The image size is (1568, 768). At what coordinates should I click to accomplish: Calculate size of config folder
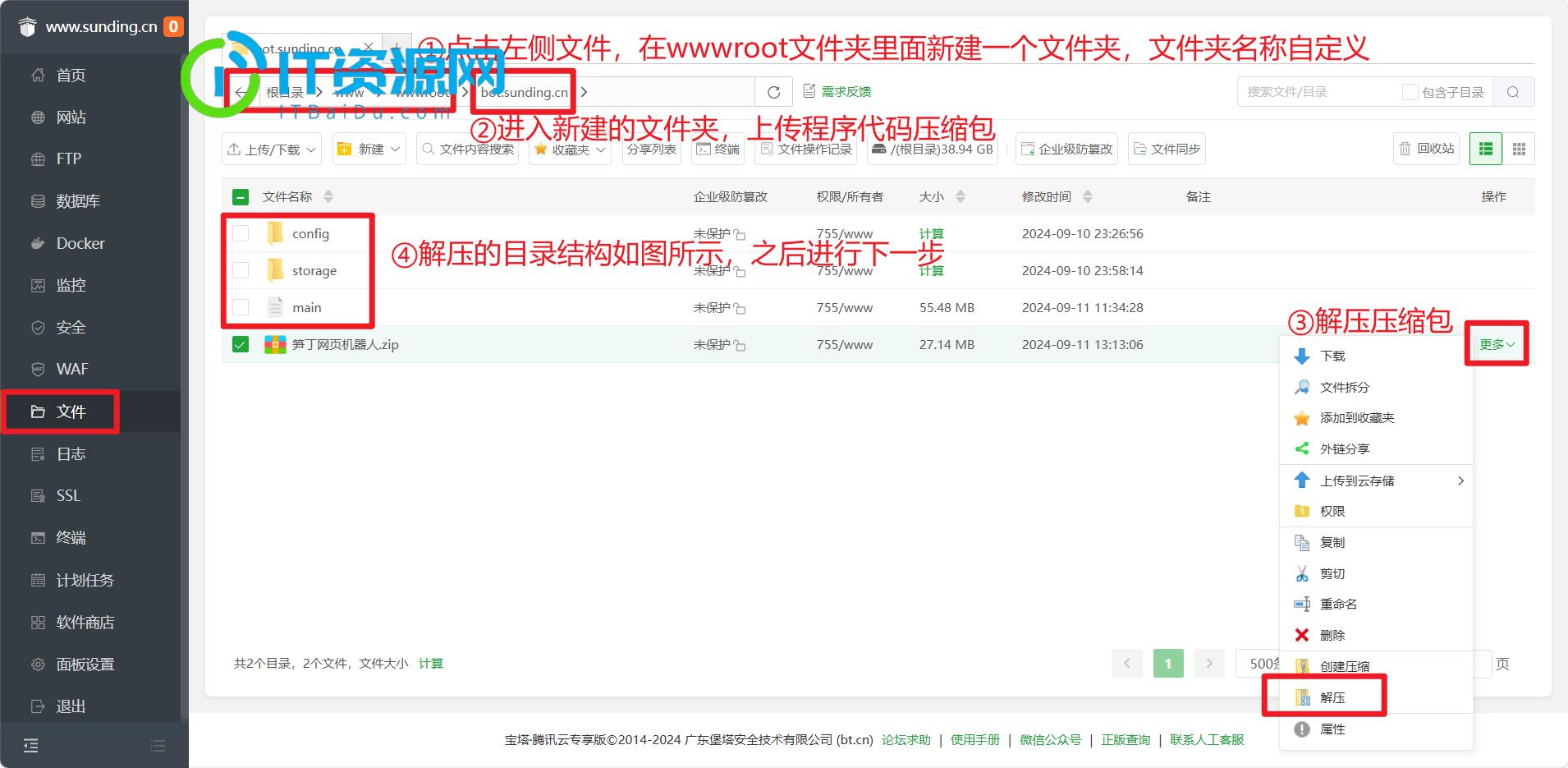tap(931, 233)
